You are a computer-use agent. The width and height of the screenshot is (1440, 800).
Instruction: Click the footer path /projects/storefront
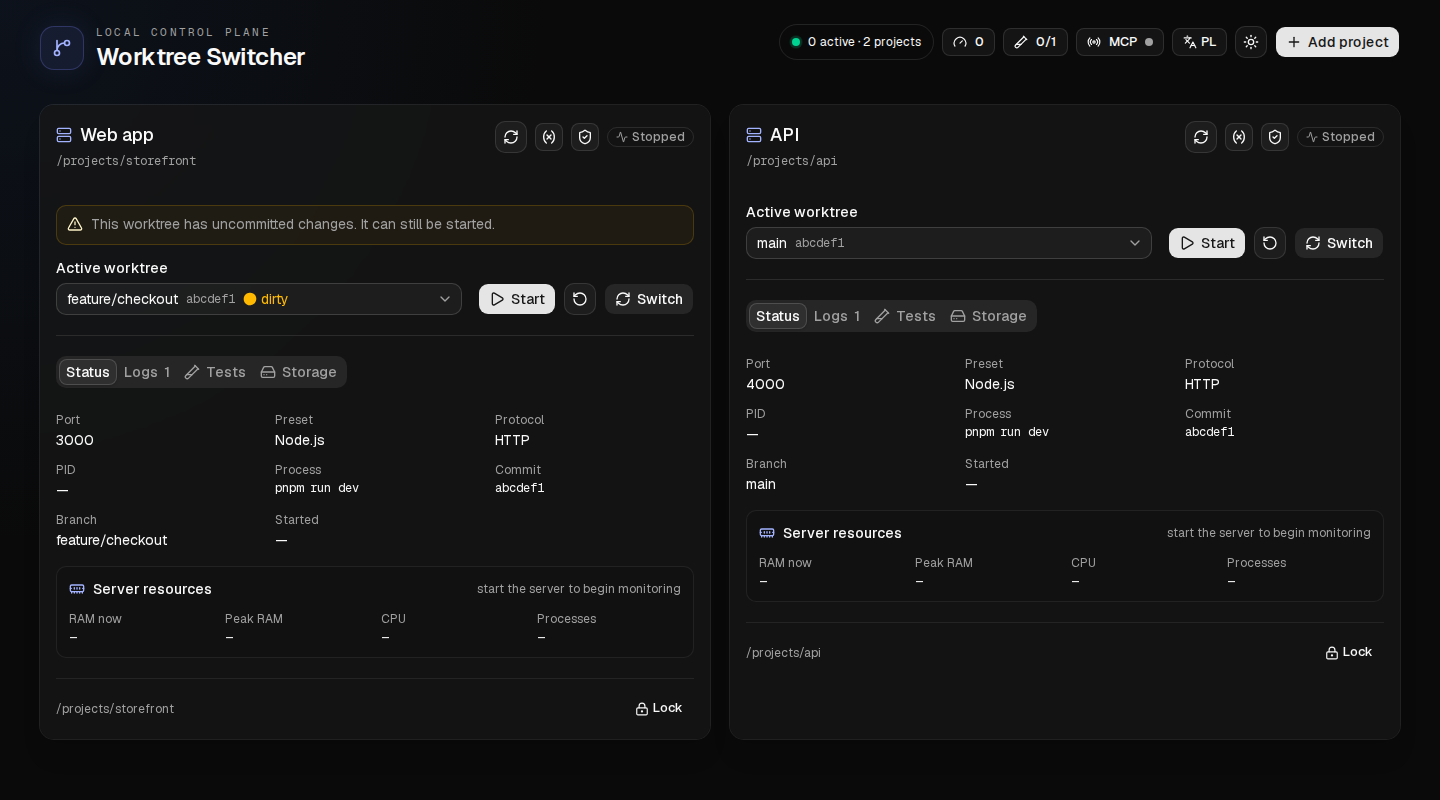click(x=115, y=709)
